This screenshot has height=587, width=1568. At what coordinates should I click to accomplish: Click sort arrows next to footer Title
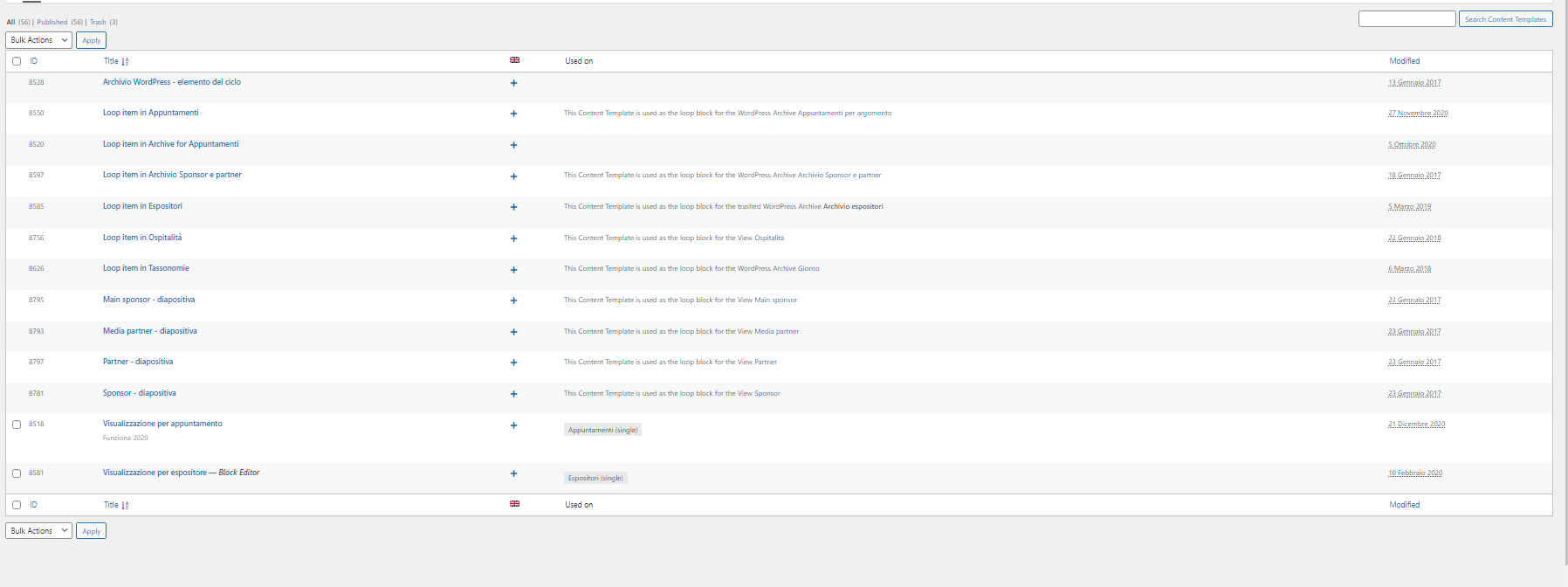coord(125,505)
